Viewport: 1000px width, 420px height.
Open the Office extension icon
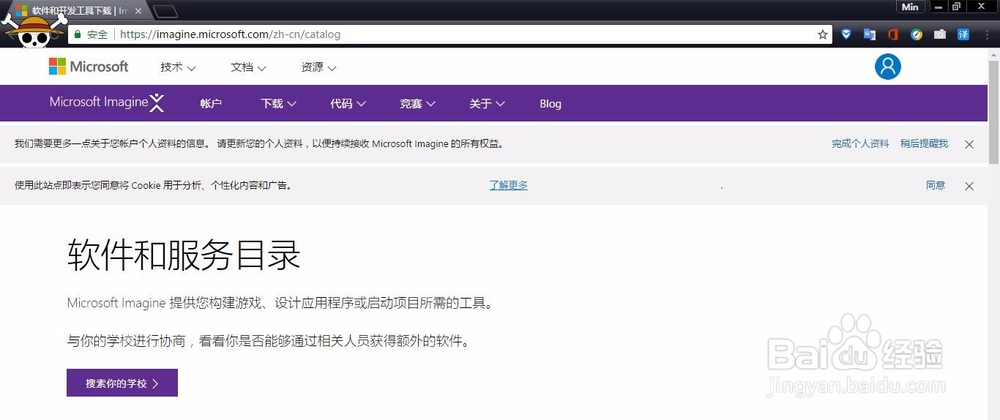[x=893, y=34]
